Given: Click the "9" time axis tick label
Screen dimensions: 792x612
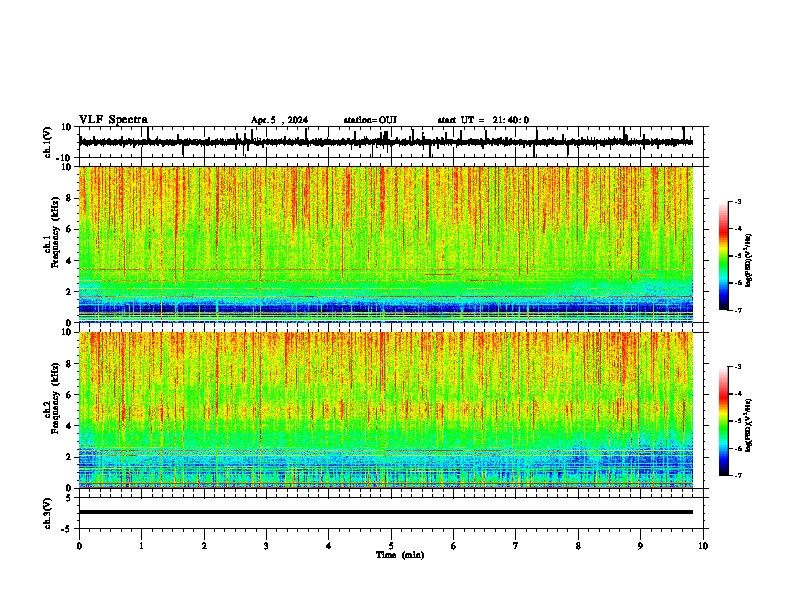Looking at the screenshot, I should pyautogui.click(x=640, y=546).
